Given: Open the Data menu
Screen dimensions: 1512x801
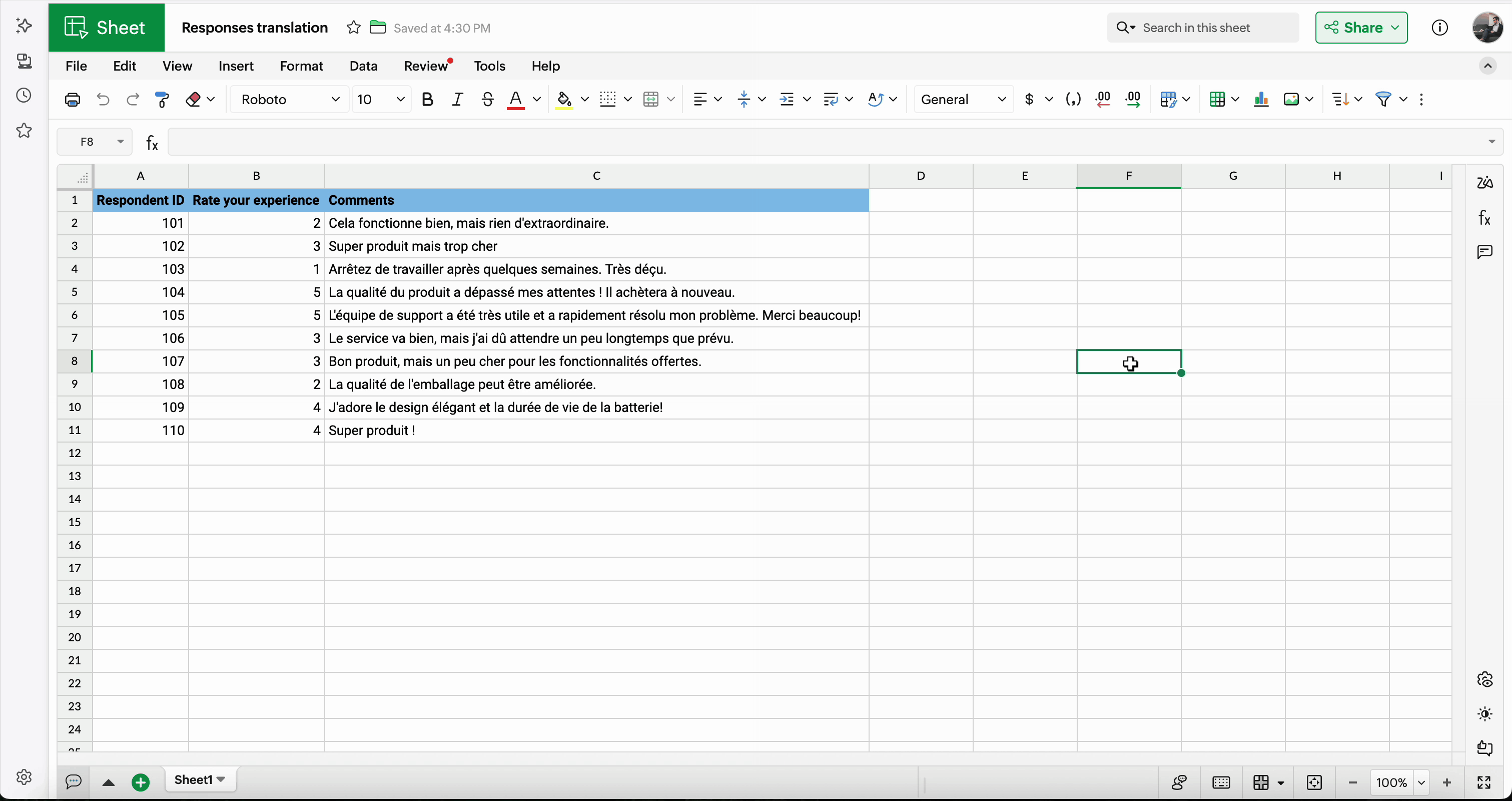Looking at the screenshot, I should pos(363,66).
